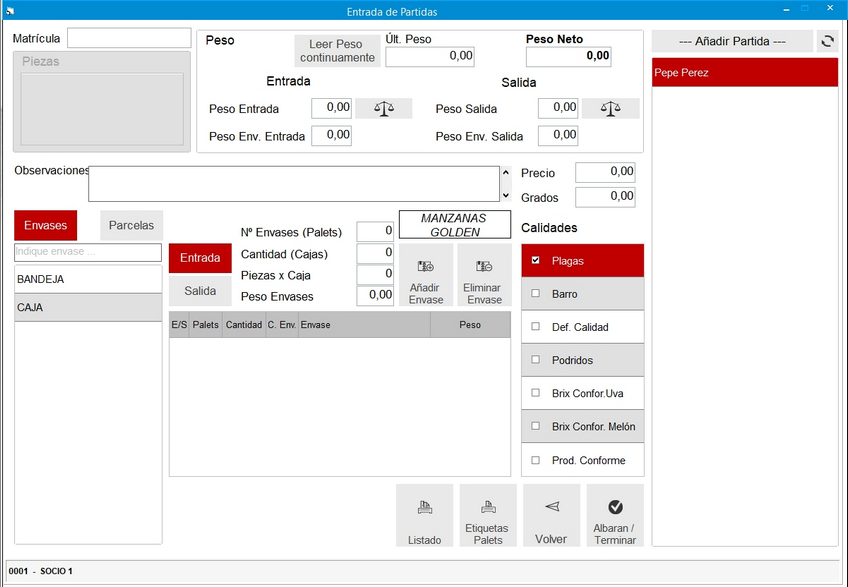Click the Indique envase search field
The height and width of the screenshot is (587, 848).
[x=88, y=252]
